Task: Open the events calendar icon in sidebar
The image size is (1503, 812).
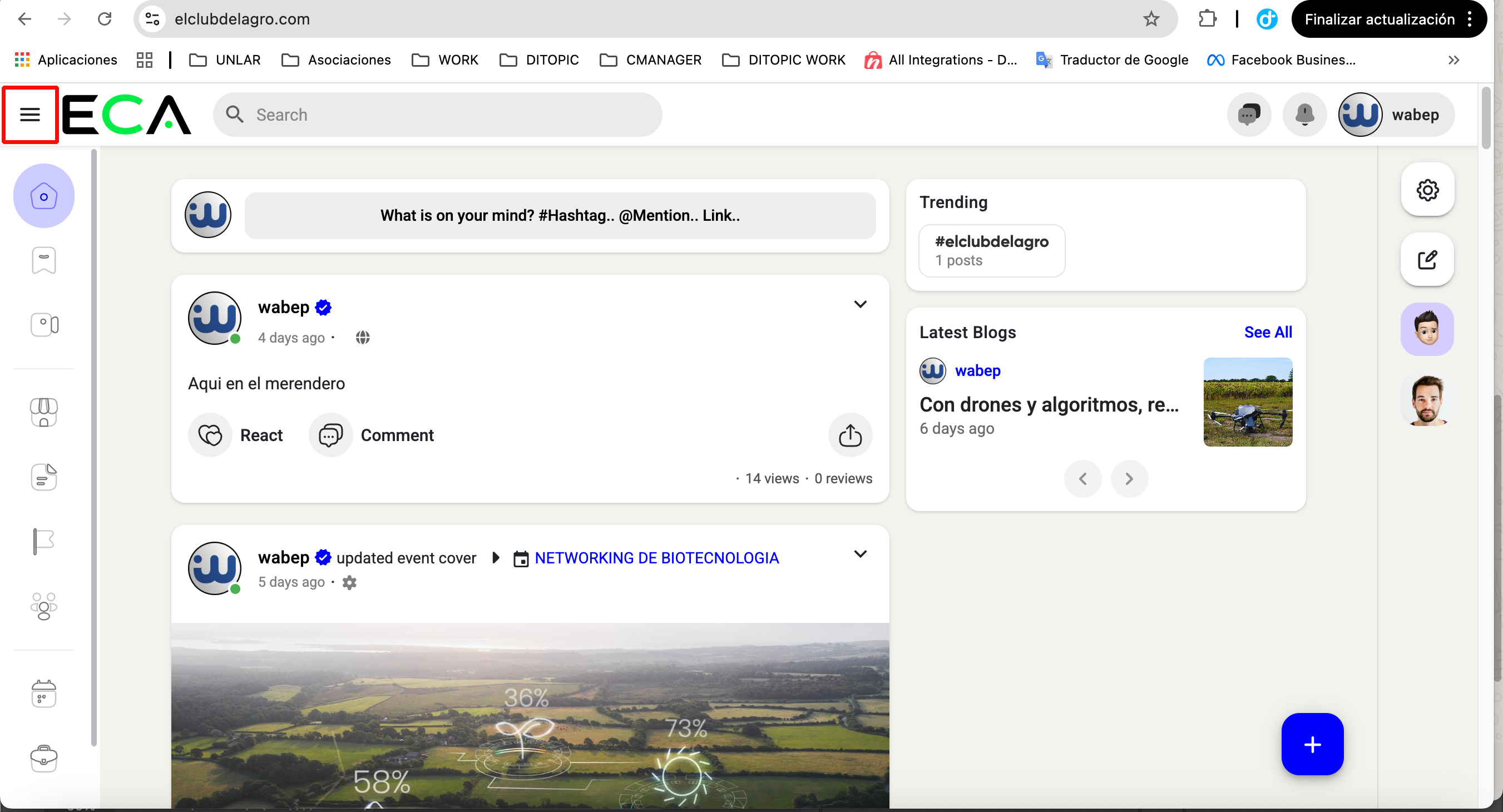Action: 44,694
